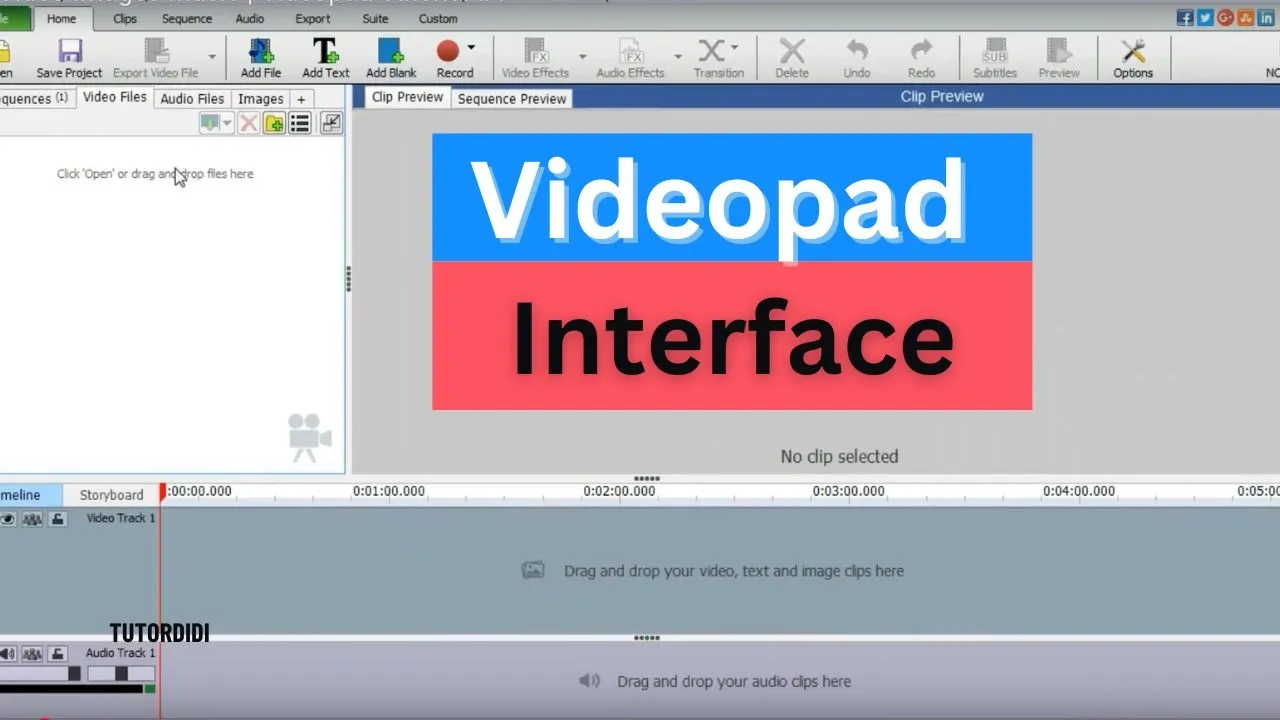Click the 0:03:00.000 mark on timeline ruler
The width and height of the screenshot is (1280, 720).
coord(848,491)
